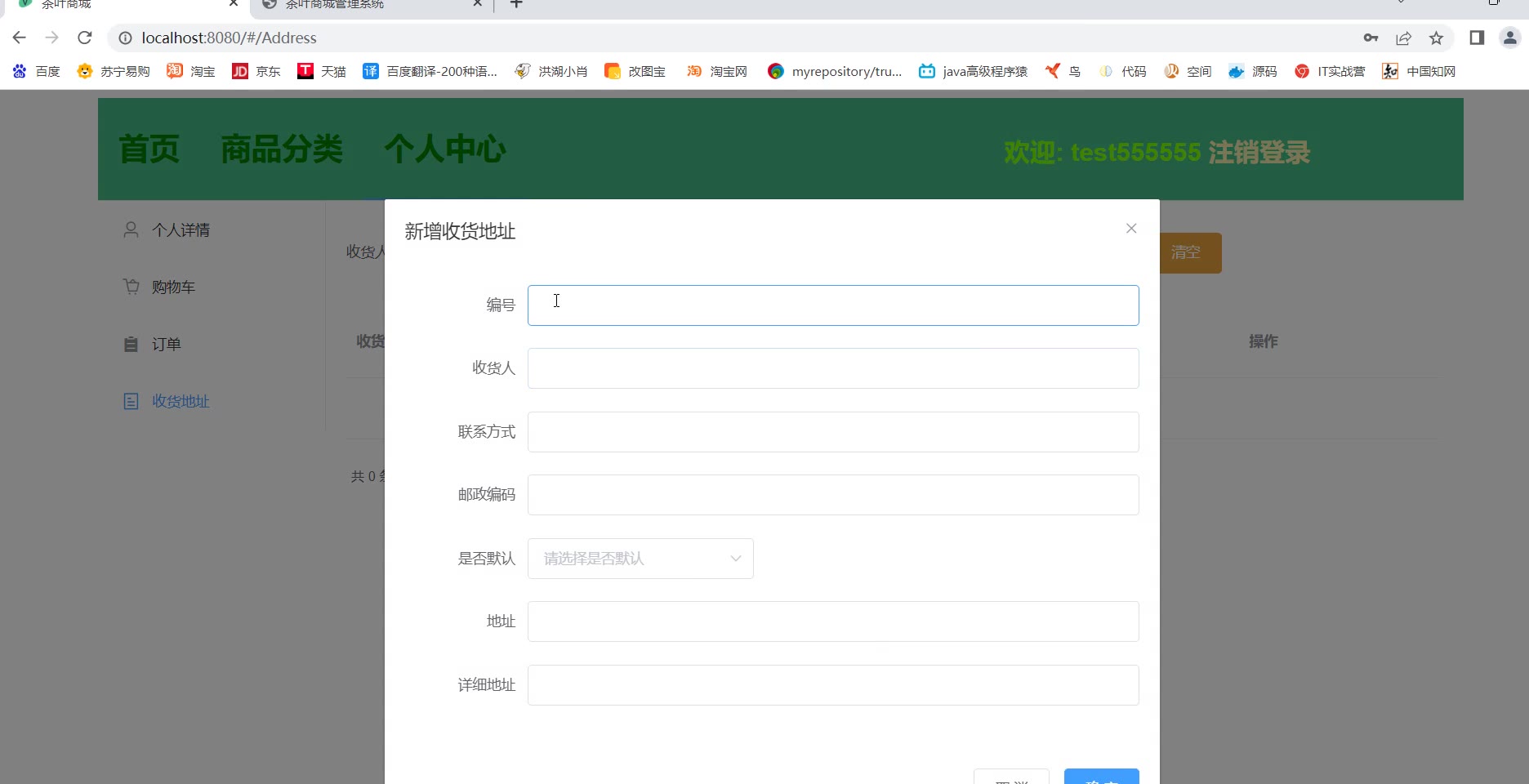Open the 百度 bookmark

click(x=37, y=72)
